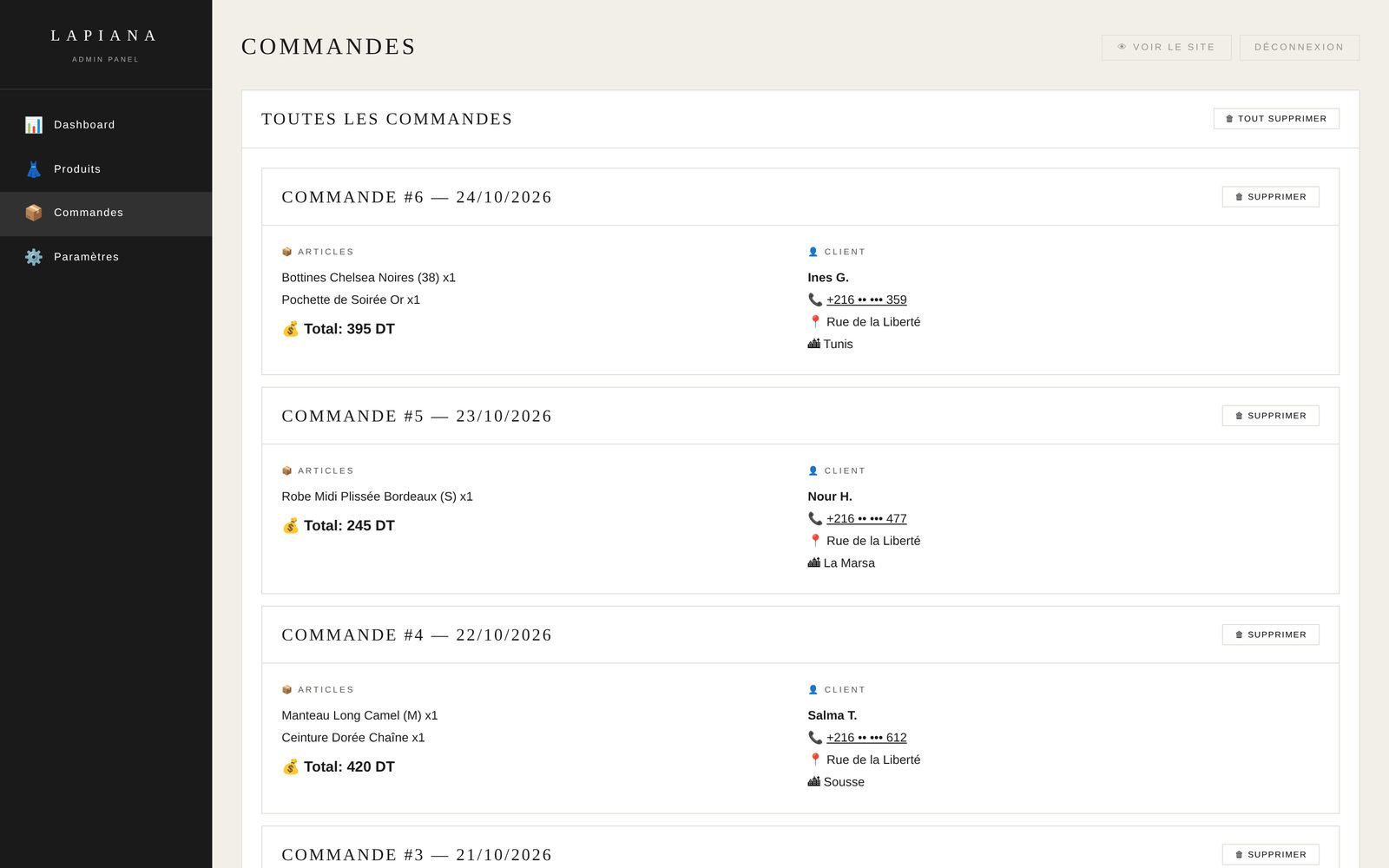The height and width of the screenshot is (868, 1389).
Task: Call the phone number ending in 477
Action: coord(866,518)
